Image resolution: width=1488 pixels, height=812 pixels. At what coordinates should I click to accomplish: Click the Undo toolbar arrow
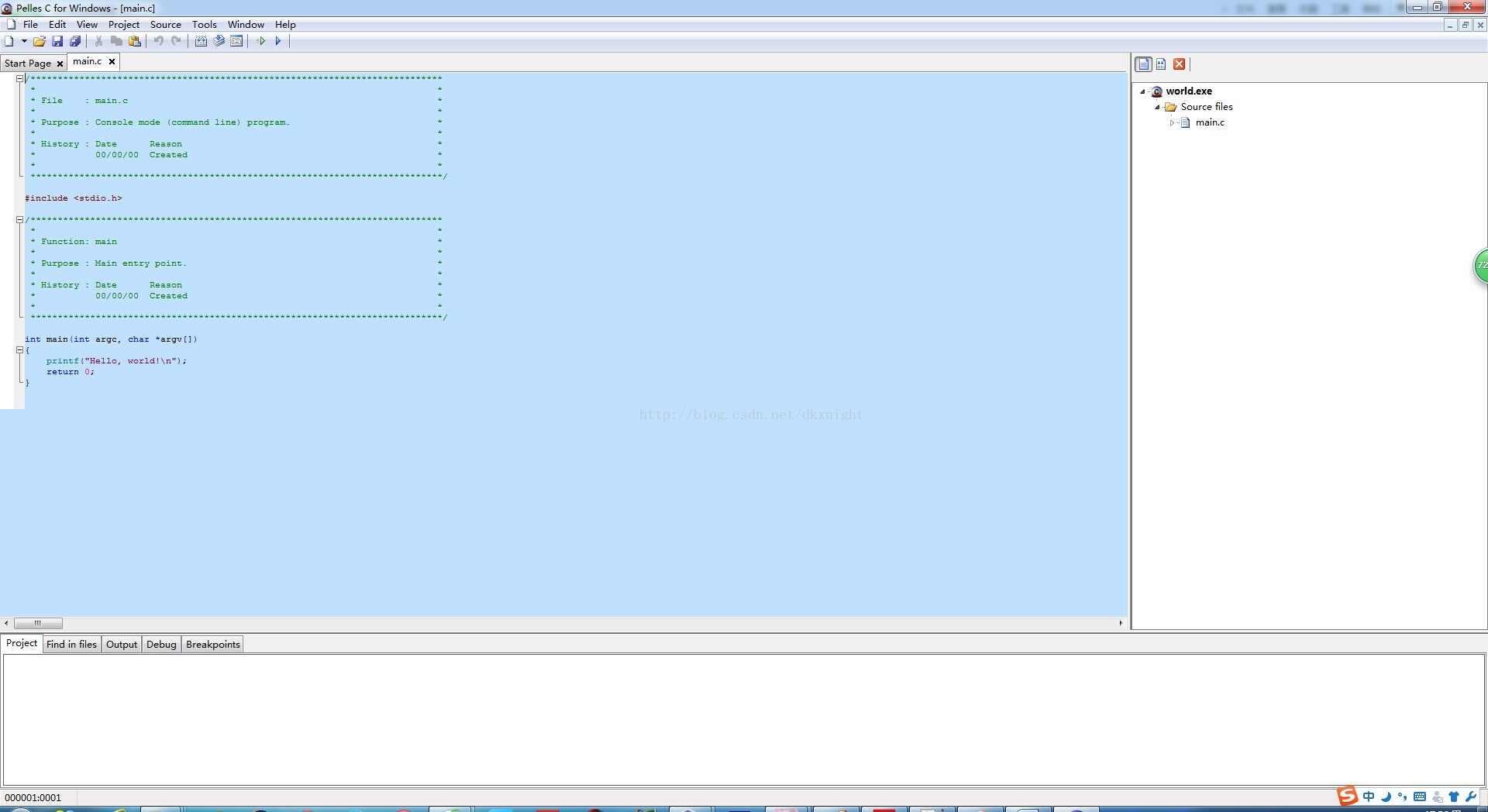158,41
